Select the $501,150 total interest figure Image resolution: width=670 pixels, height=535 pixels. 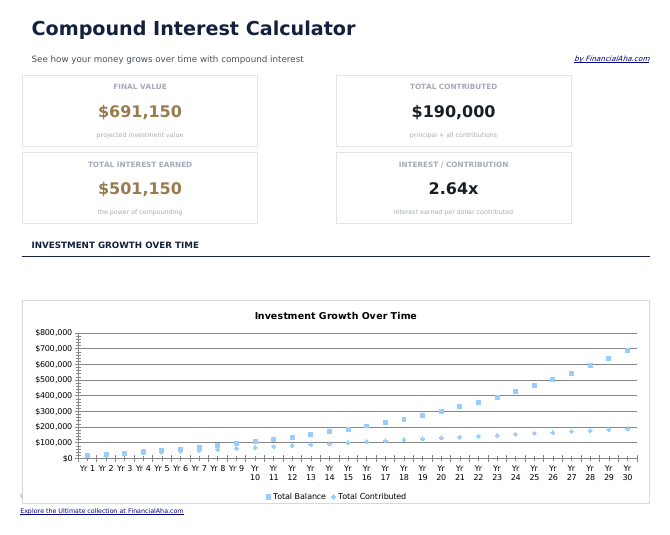pyautogui.click(x=140, y=188)
